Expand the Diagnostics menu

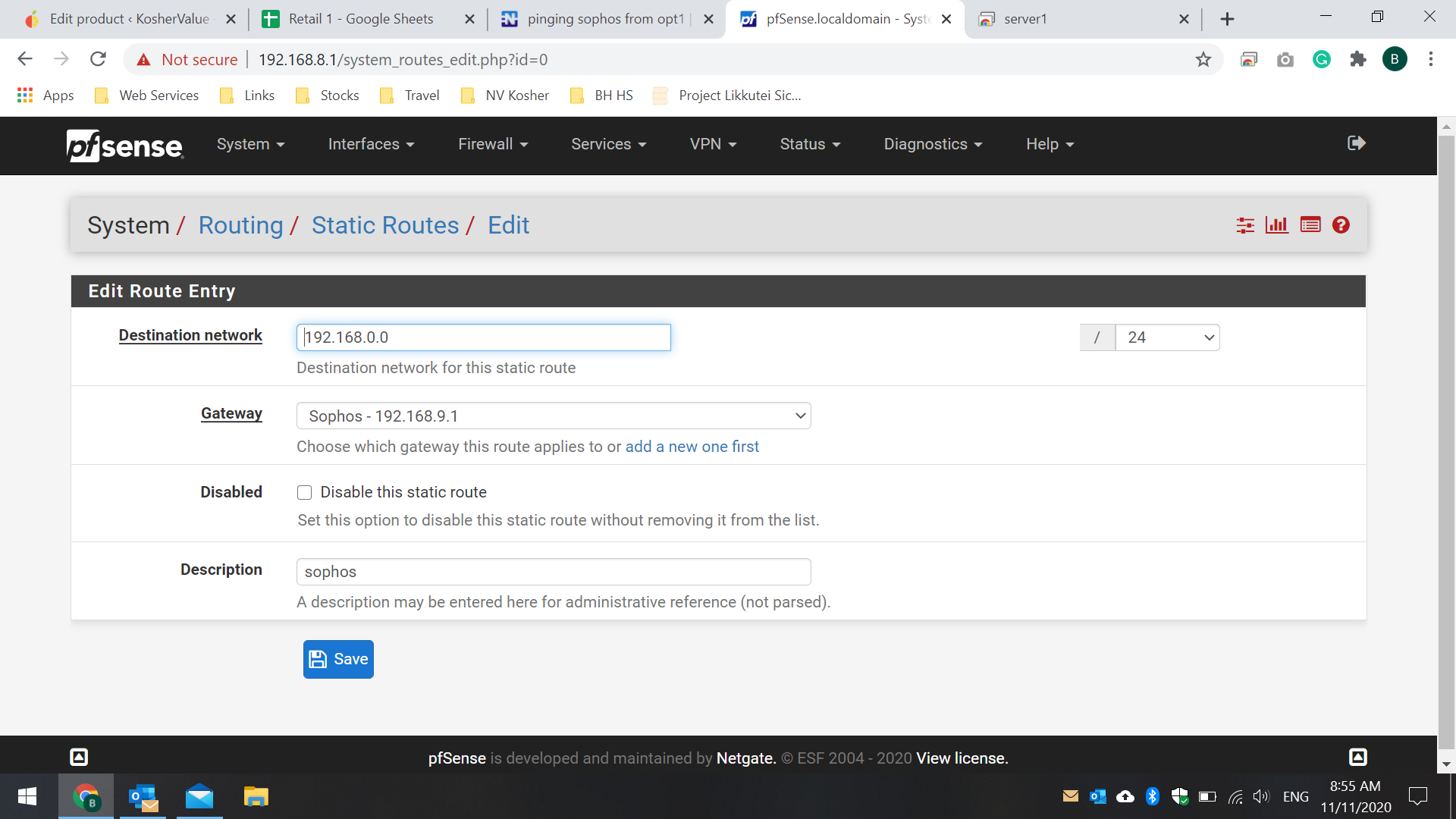933,144
